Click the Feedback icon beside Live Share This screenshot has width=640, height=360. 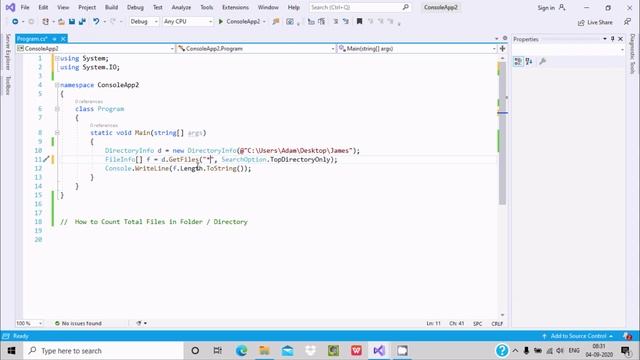(627, 22)
